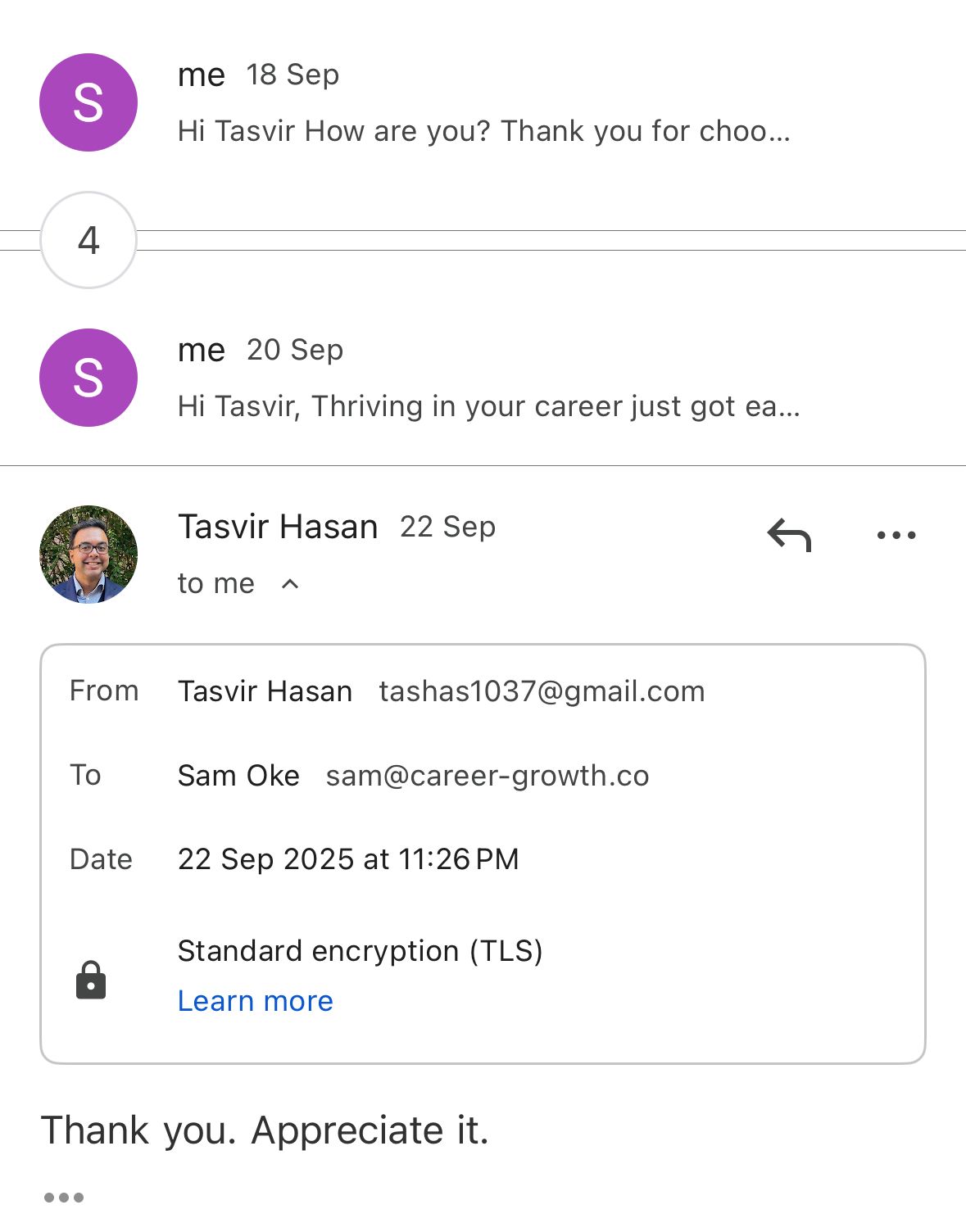Image resolution: width=966 pixels, height=1232 pixels.
Task: Click the encryption lock icon
Action: pyautogui.click(x=91, y=980)
